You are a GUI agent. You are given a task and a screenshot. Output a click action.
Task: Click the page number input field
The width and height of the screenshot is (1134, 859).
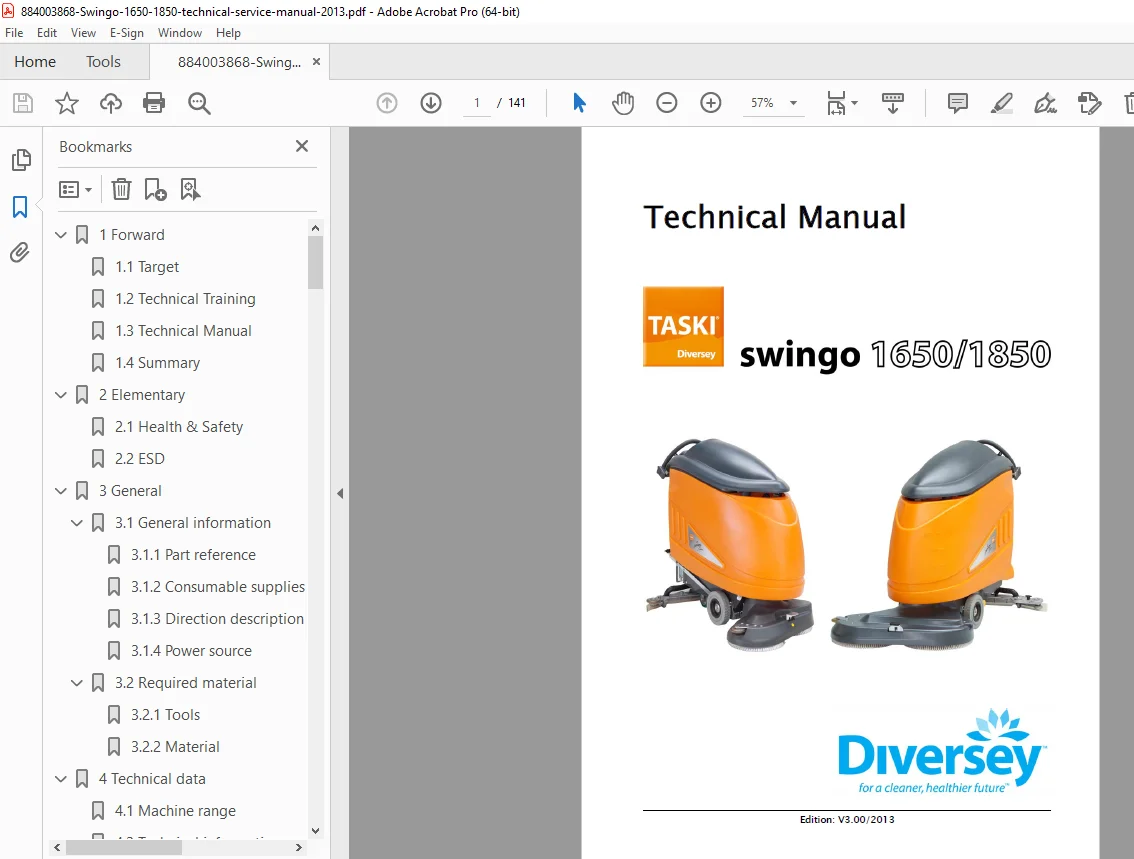[477, 103]
